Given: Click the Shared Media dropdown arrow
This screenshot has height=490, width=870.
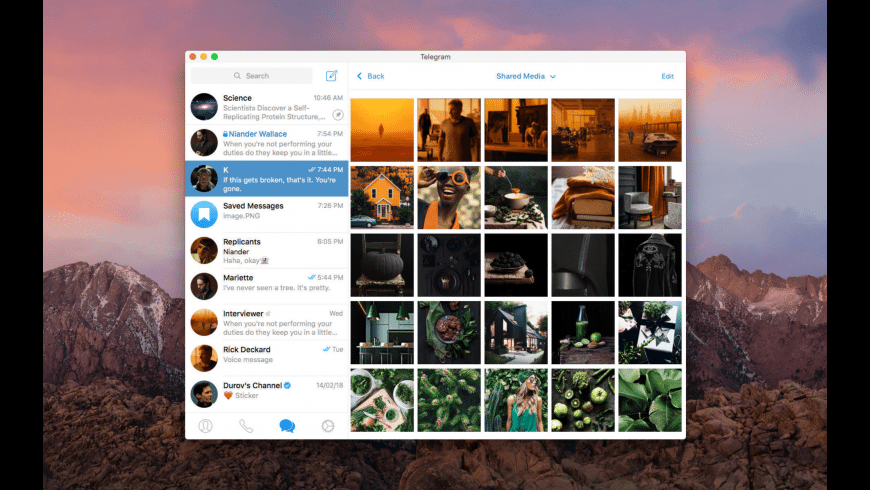Looking at the screenshot, I should coord(553,77).
